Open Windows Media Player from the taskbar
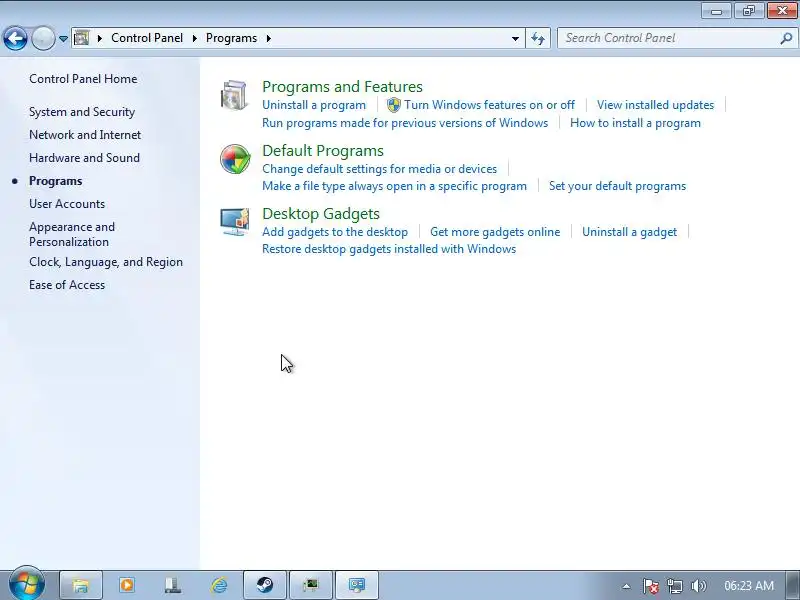The height and width of the screenshot is (600, 800). [127, 585]
